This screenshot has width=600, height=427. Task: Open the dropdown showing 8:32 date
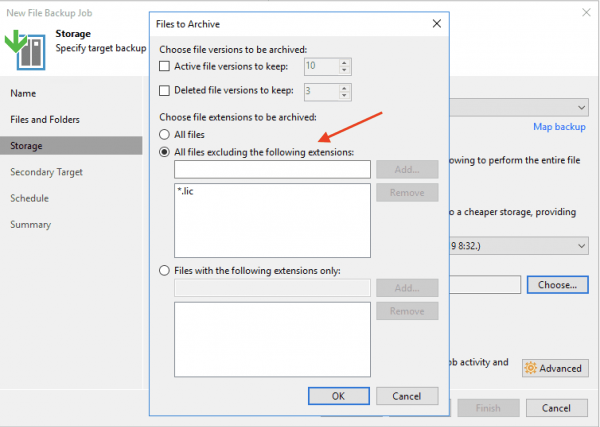[580, 246]
